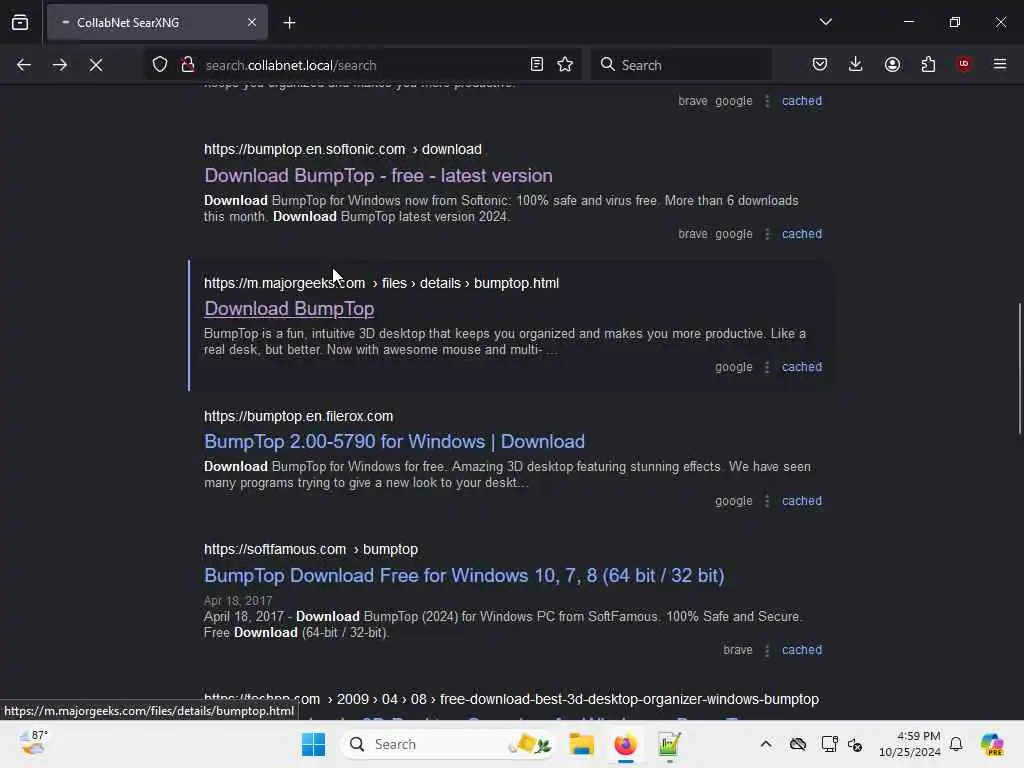Open display/network tray icon
Viewport: 1024px width, 768px height.
[x=829, y=744]
